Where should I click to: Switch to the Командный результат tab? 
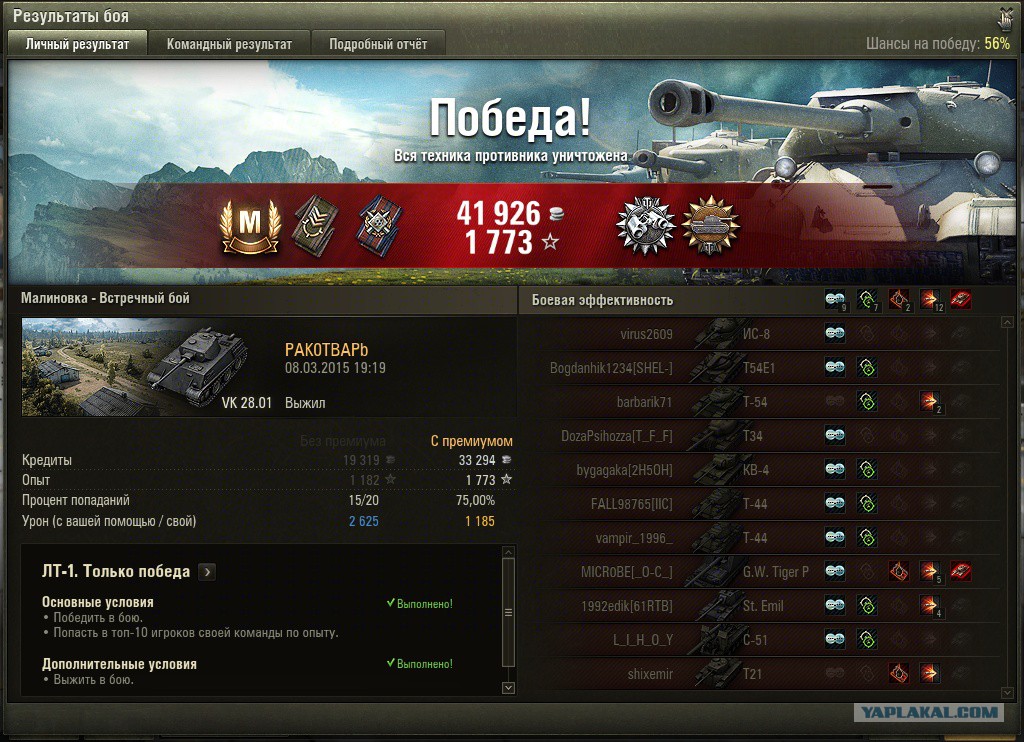tap(229, 44)
